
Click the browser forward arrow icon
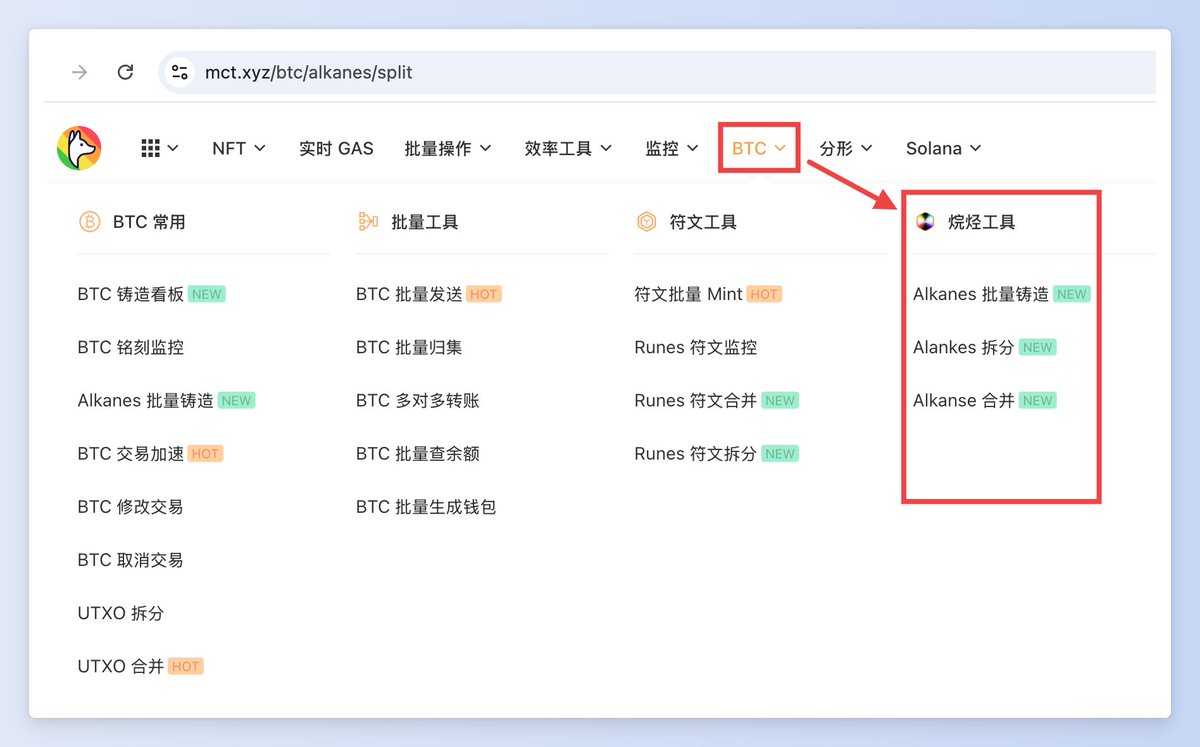pyautogui.click(x=79, y=72)
